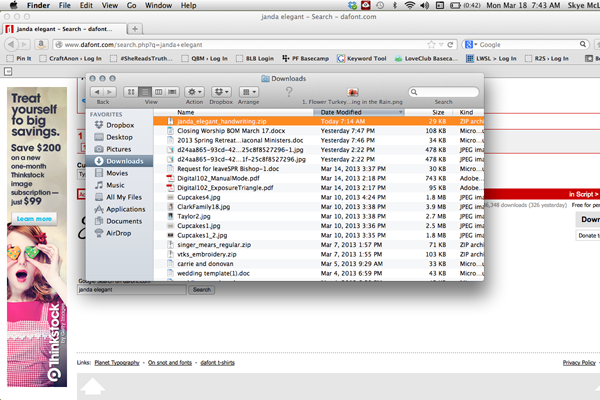Open a new browser tab
The width and height of the screenshot is (600, 400).
pos(135,29)
